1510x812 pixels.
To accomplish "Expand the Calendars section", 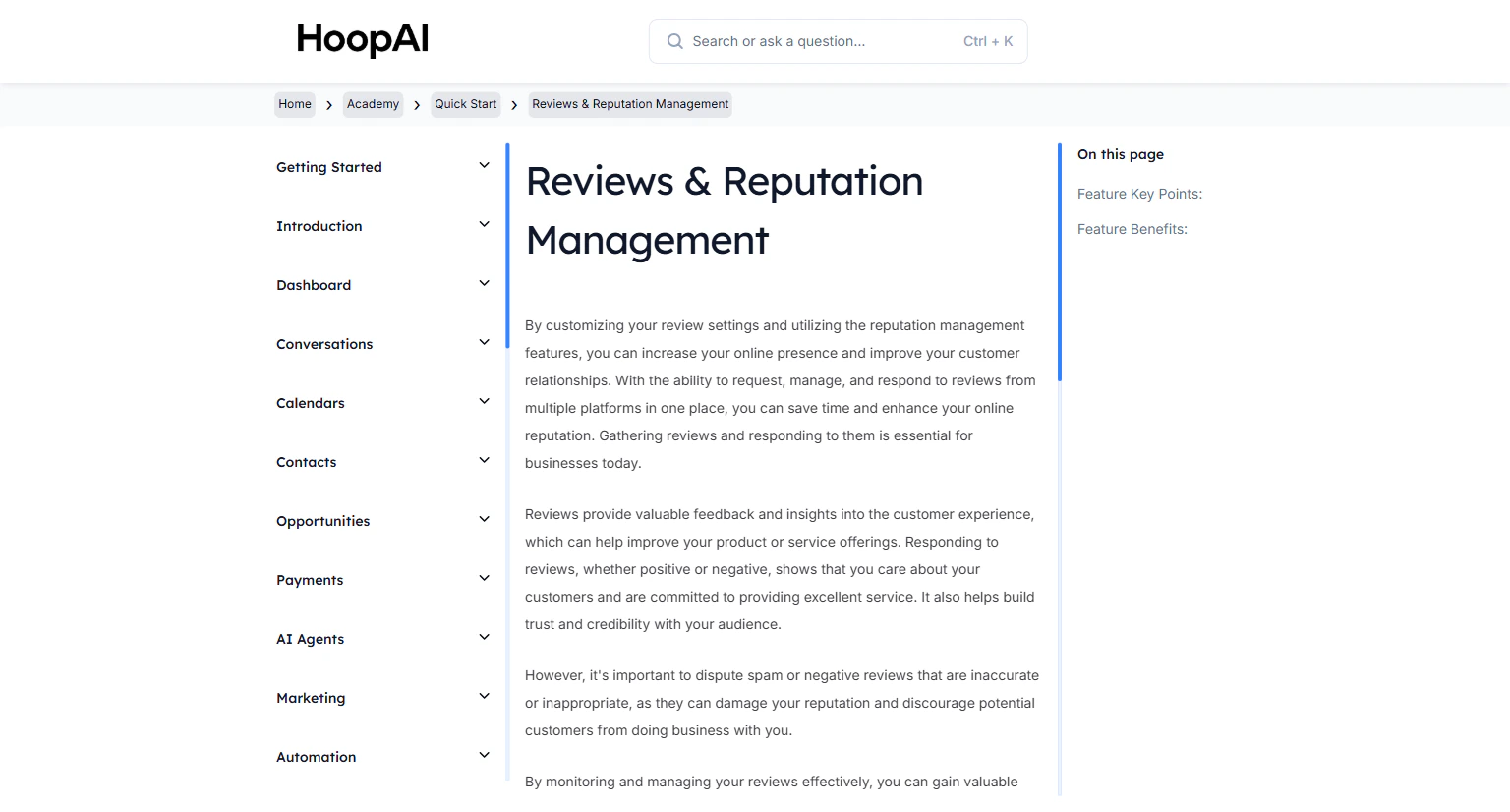I will point(484,401).
